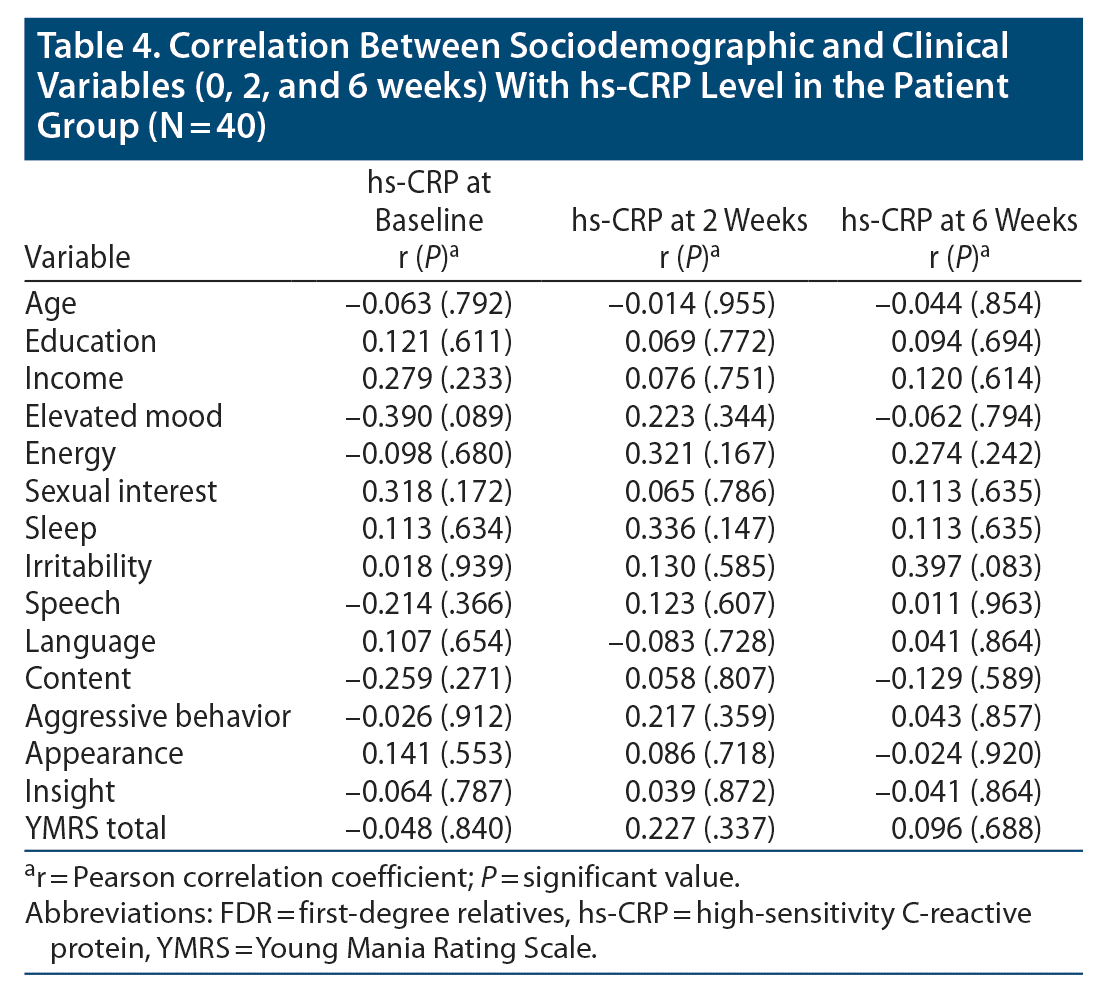This screenshot has width=1114, height=996.
Task: Click the Sexual interest row label
Action: [x=121, y=491]
